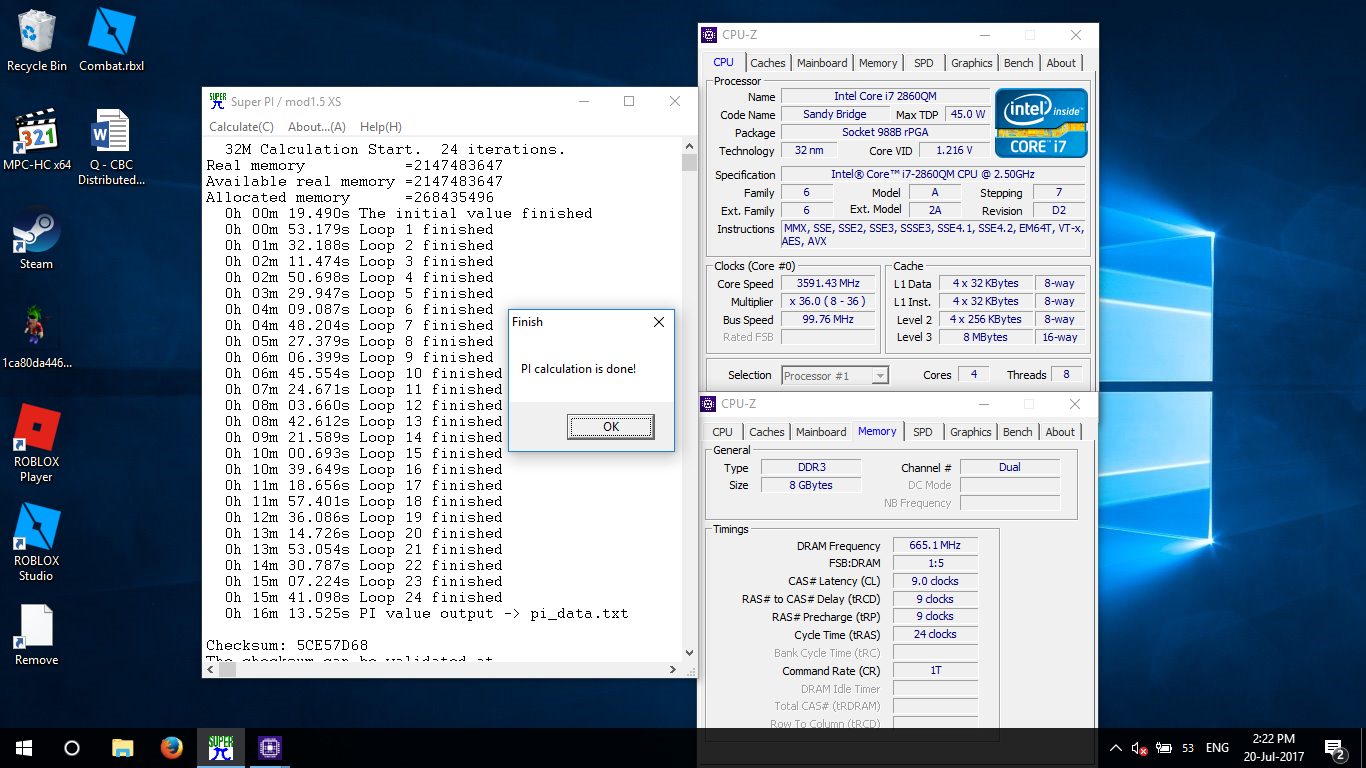Click the CAS# Latency 9.0 clocks value
The height and width of the screenshot is (768, 1366).
(935, 581)
